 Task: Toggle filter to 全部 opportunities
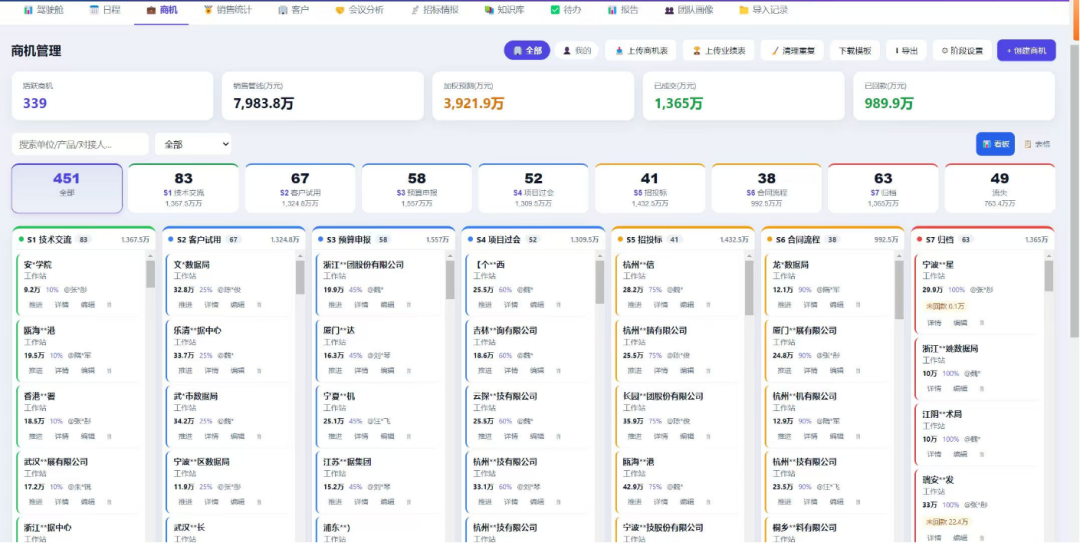coord(527,50)
